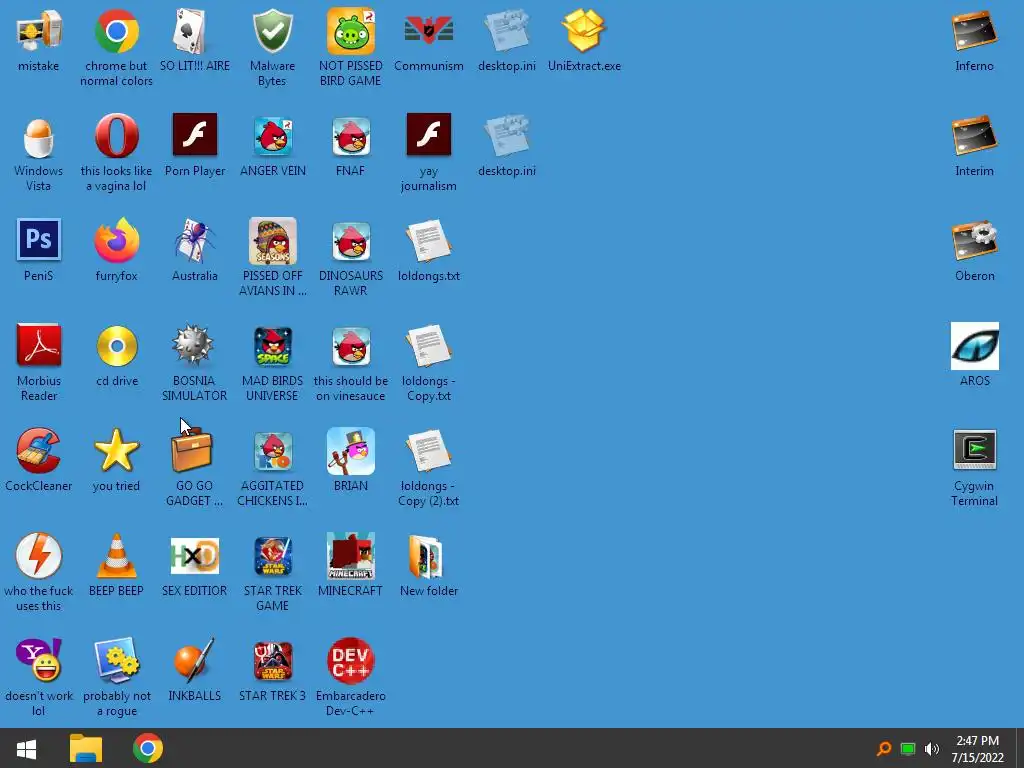Select the 'MAD BIRDS UNIVERSE' Space icon
The height and width of the screenshot is (768, 1024).
coord(272,345)
